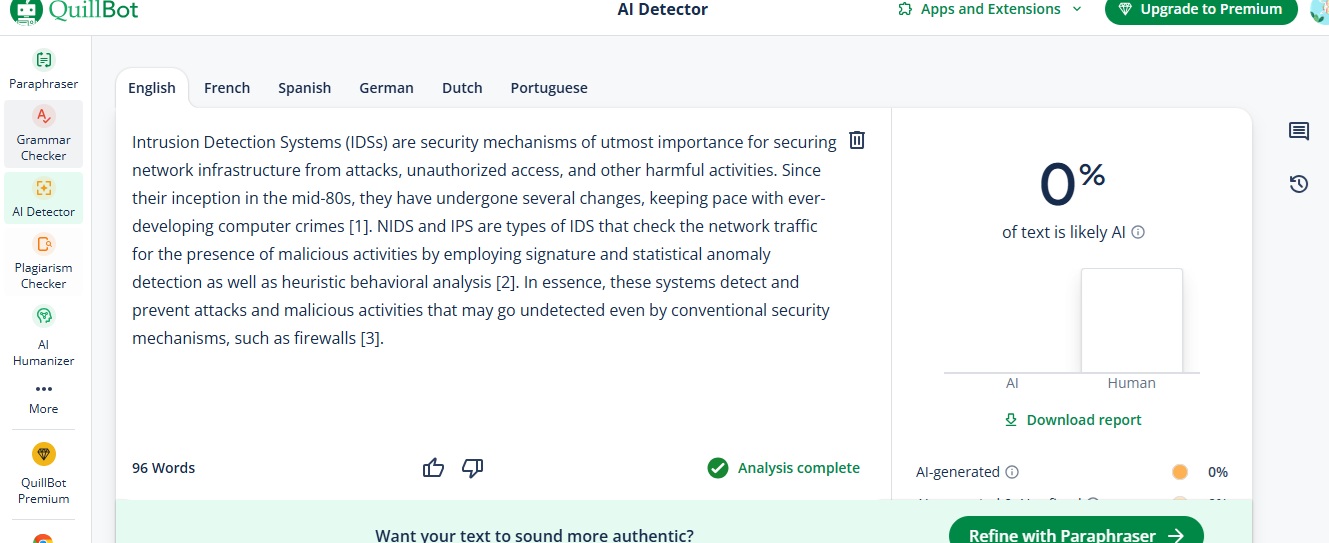Click Refine with Paraphraser button
This screenshot has width=1329, height=543.
pos(1076,534)
